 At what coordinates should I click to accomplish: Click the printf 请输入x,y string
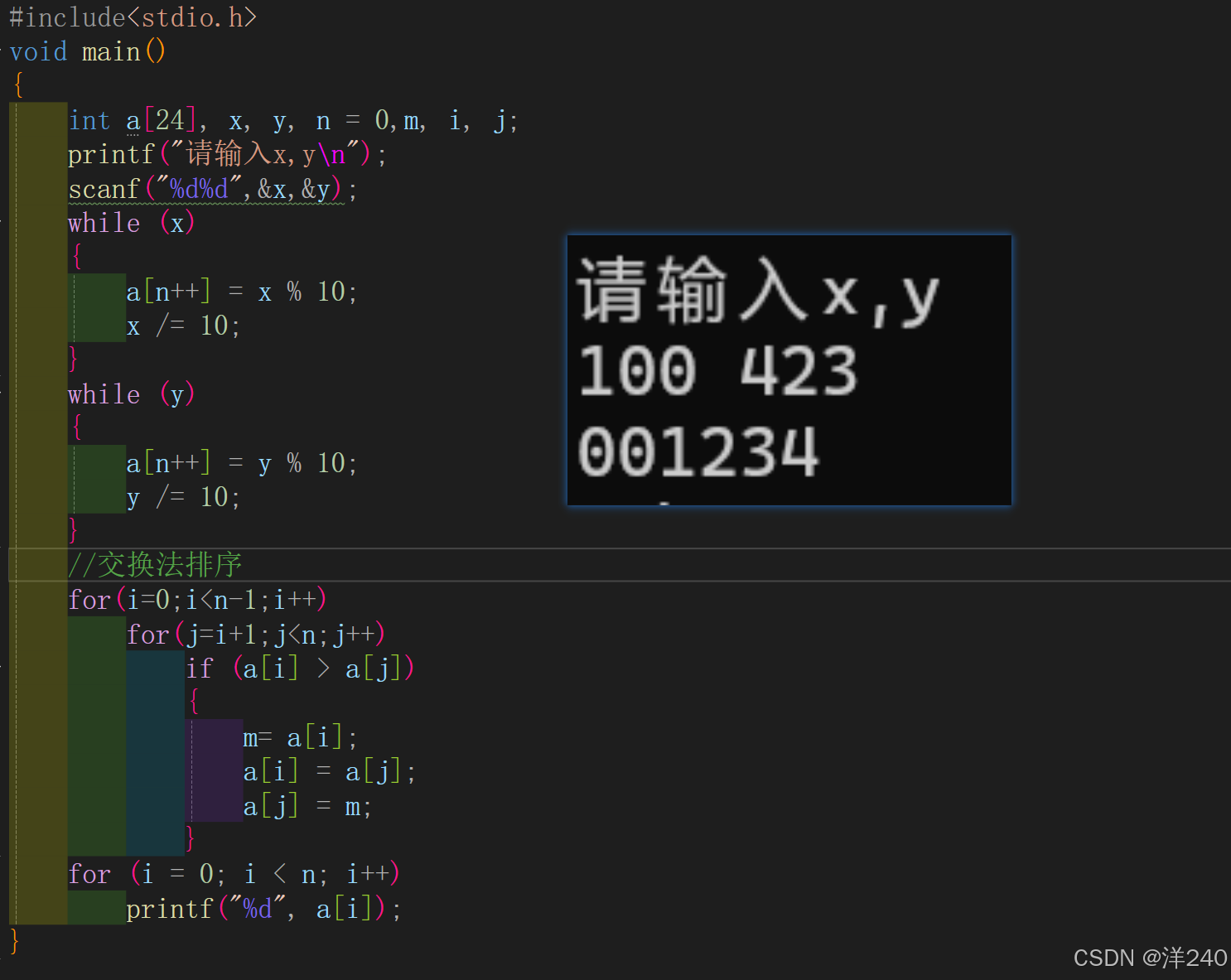click(220, 154)
